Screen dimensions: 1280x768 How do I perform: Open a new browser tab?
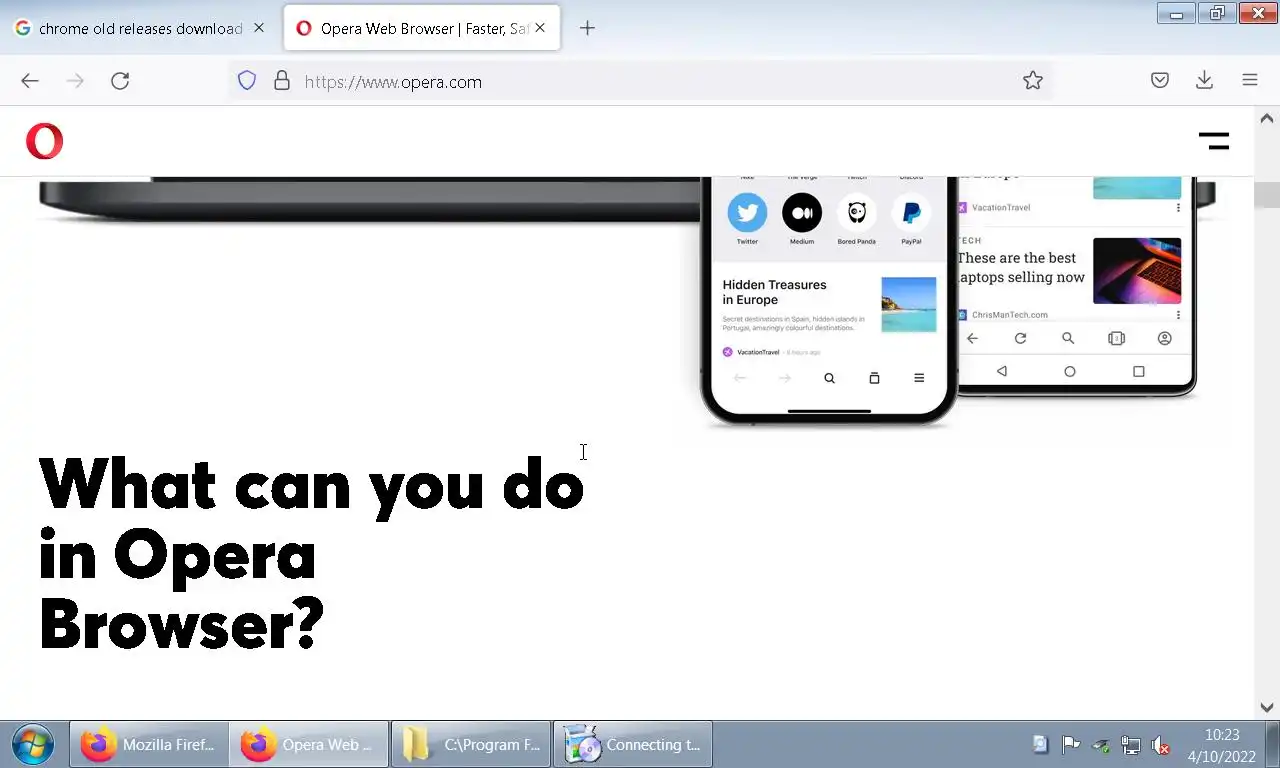pyautogui.click(x=587, y=28)
